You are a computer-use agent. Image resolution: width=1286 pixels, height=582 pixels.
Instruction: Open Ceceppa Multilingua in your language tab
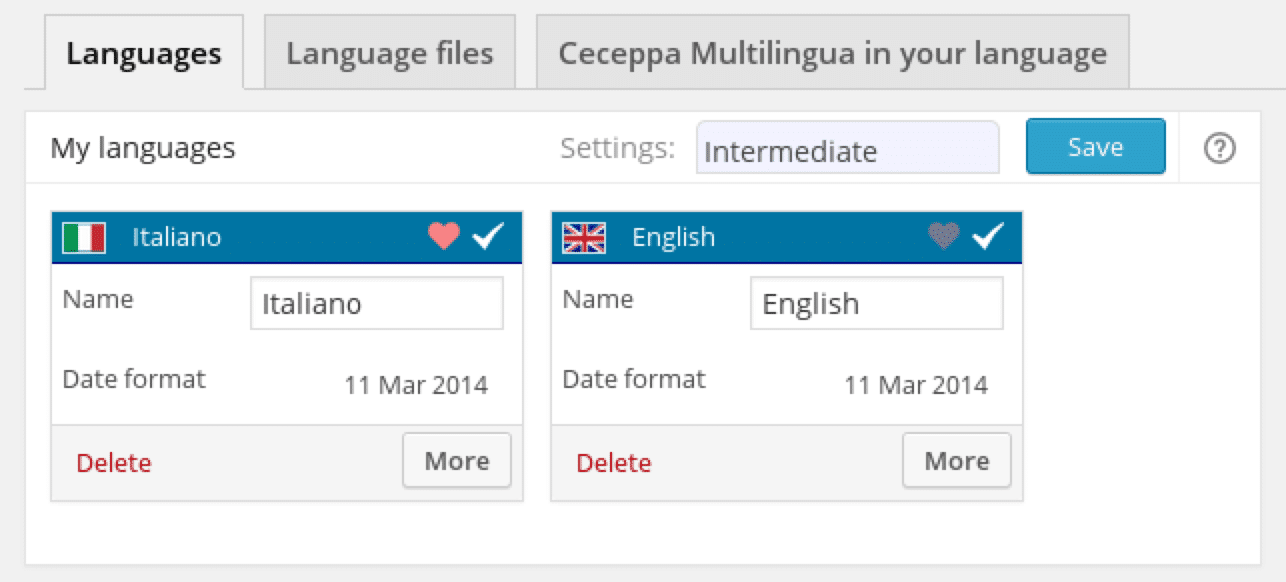[x=833, y=52]
